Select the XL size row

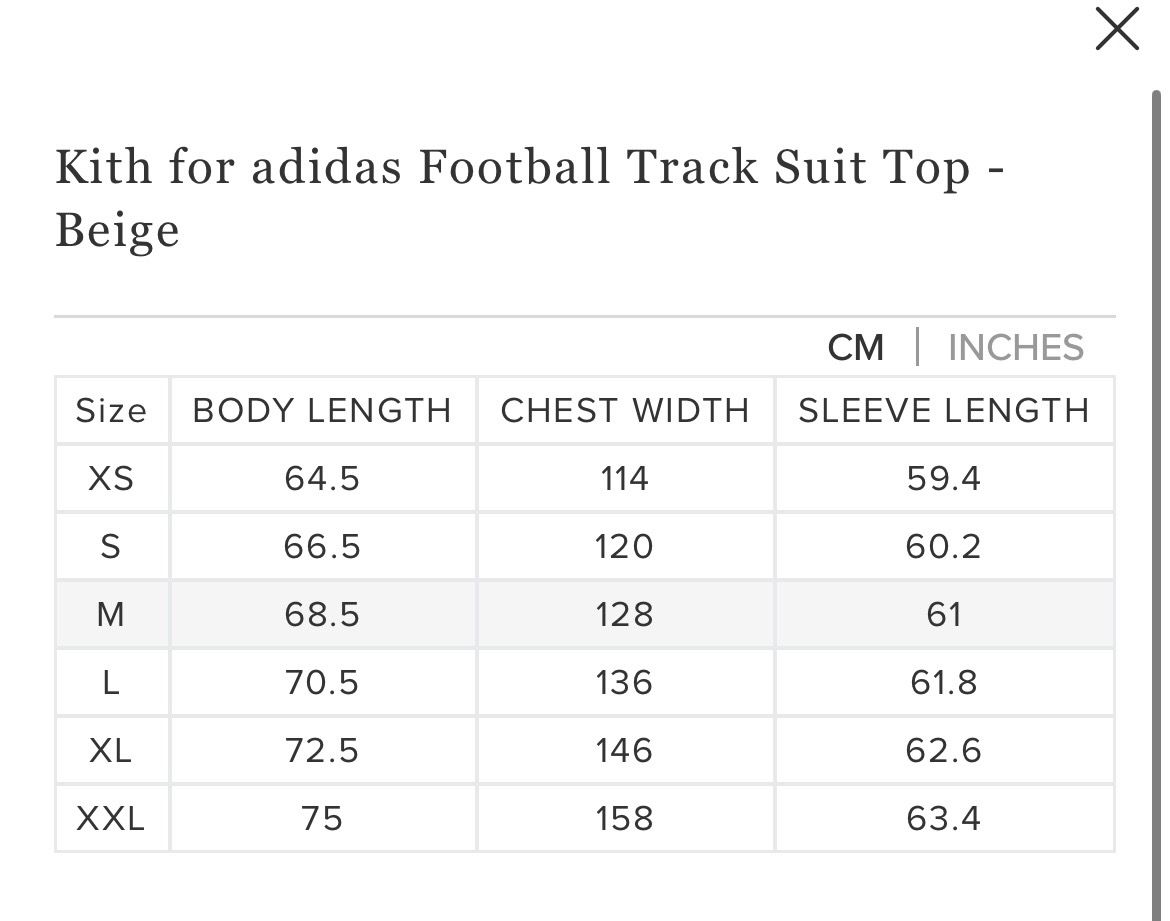585,750
